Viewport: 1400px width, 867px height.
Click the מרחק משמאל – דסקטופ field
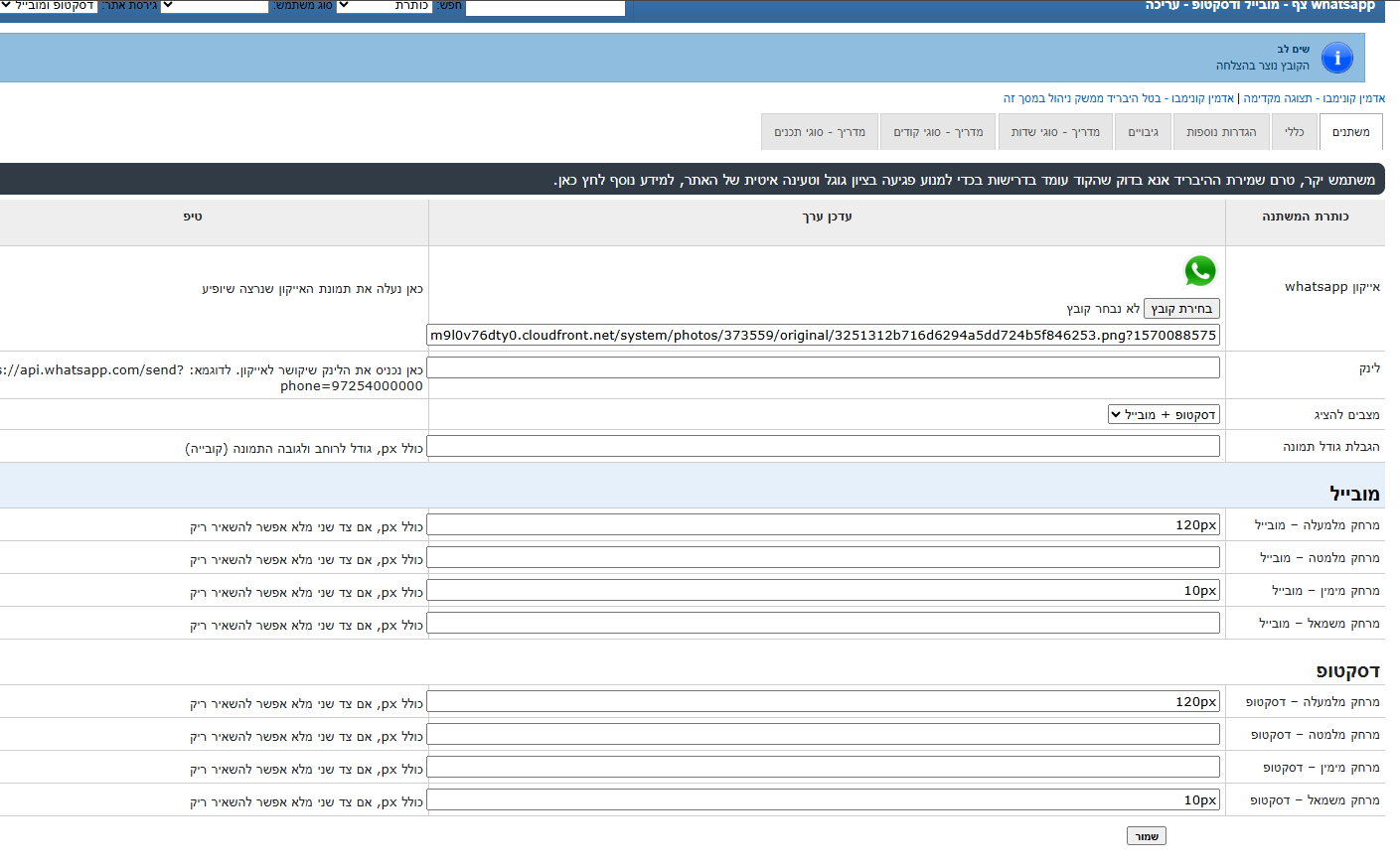(x=824, y=799)
